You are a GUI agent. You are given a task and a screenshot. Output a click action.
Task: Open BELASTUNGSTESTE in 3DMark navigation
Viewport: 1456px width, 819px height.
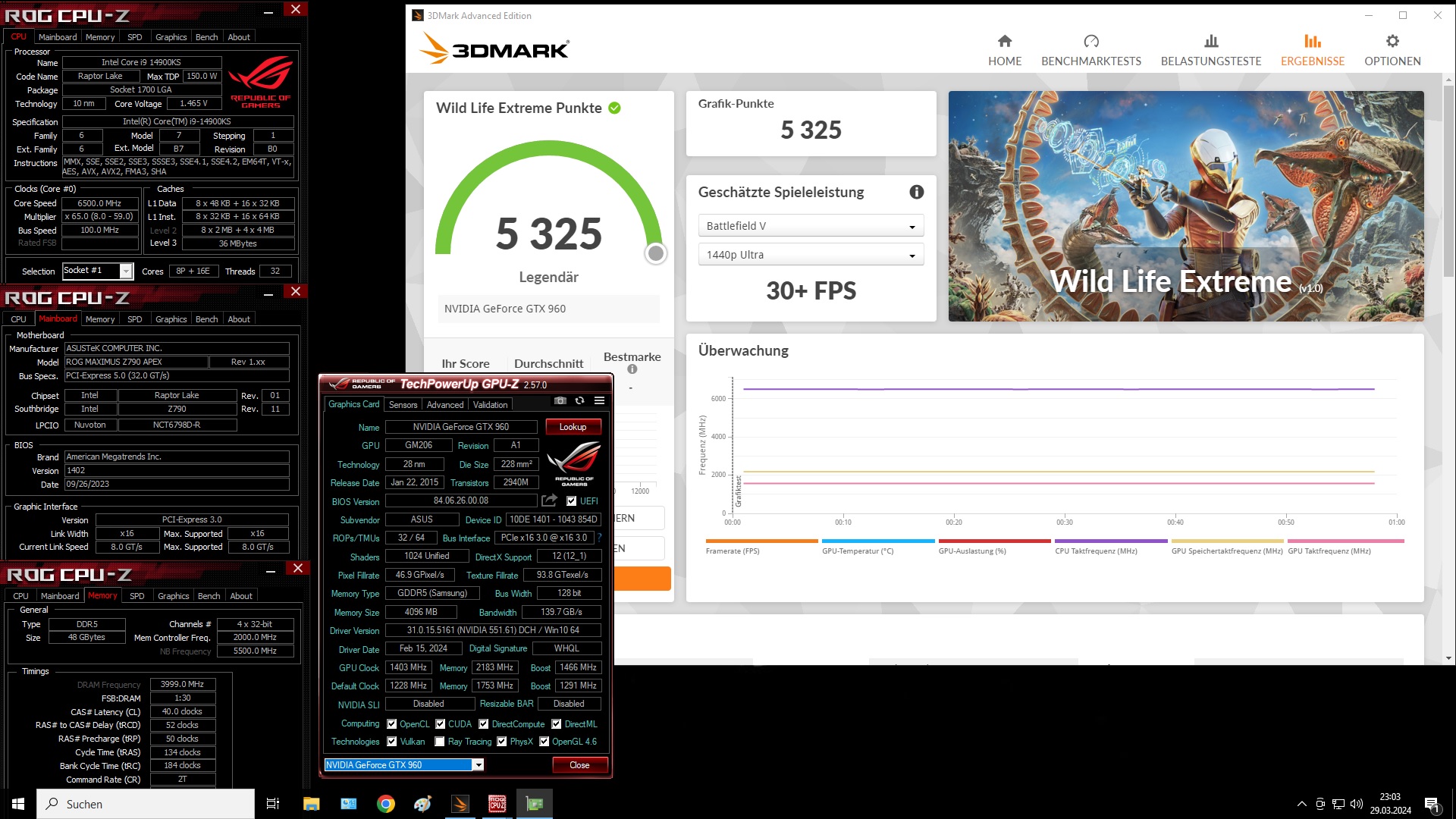[1210, 50]
